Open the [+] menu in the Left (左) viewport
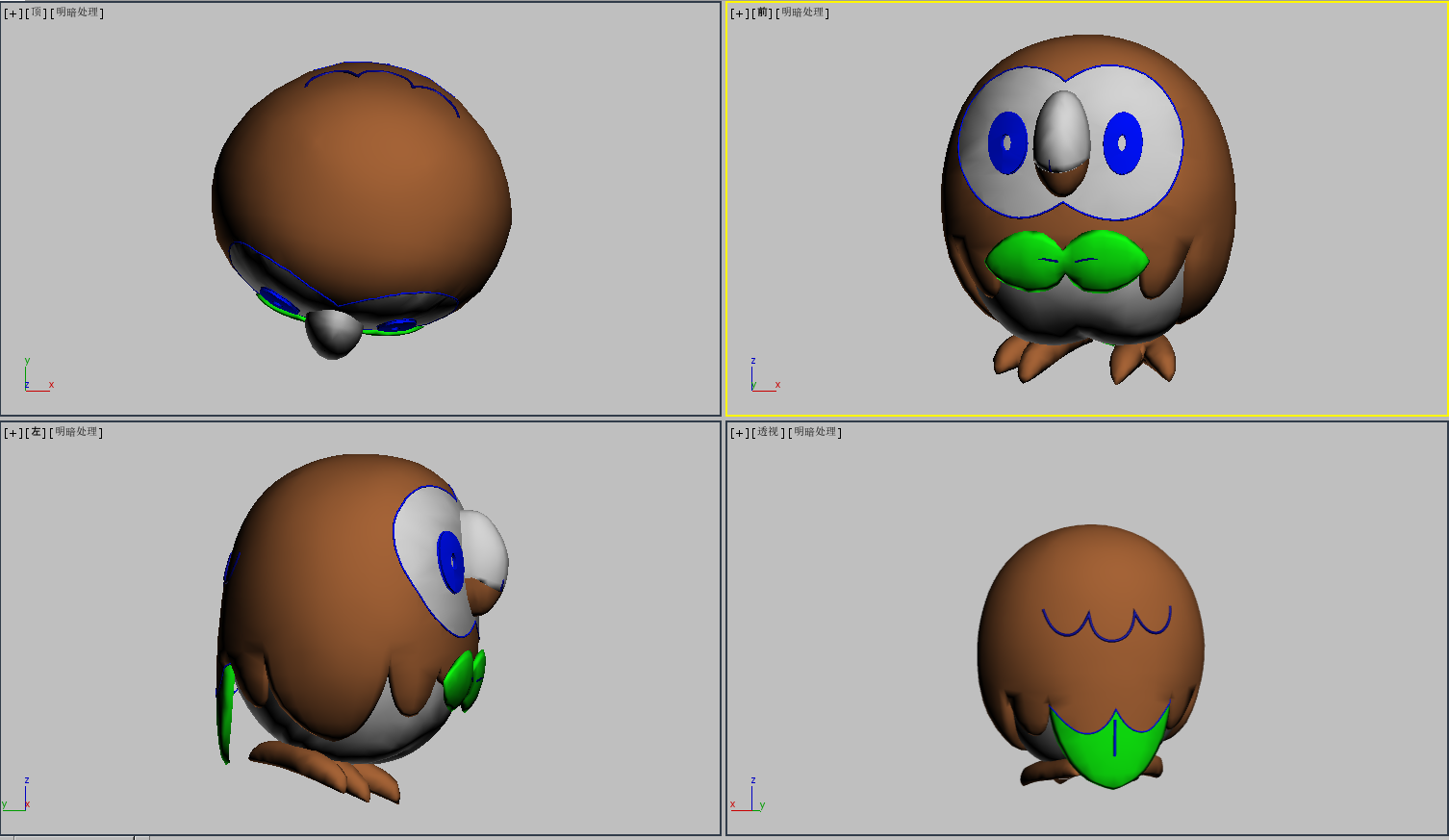Screen dimensions: 1449x840 pyautogui.click(x=13, y=433)
